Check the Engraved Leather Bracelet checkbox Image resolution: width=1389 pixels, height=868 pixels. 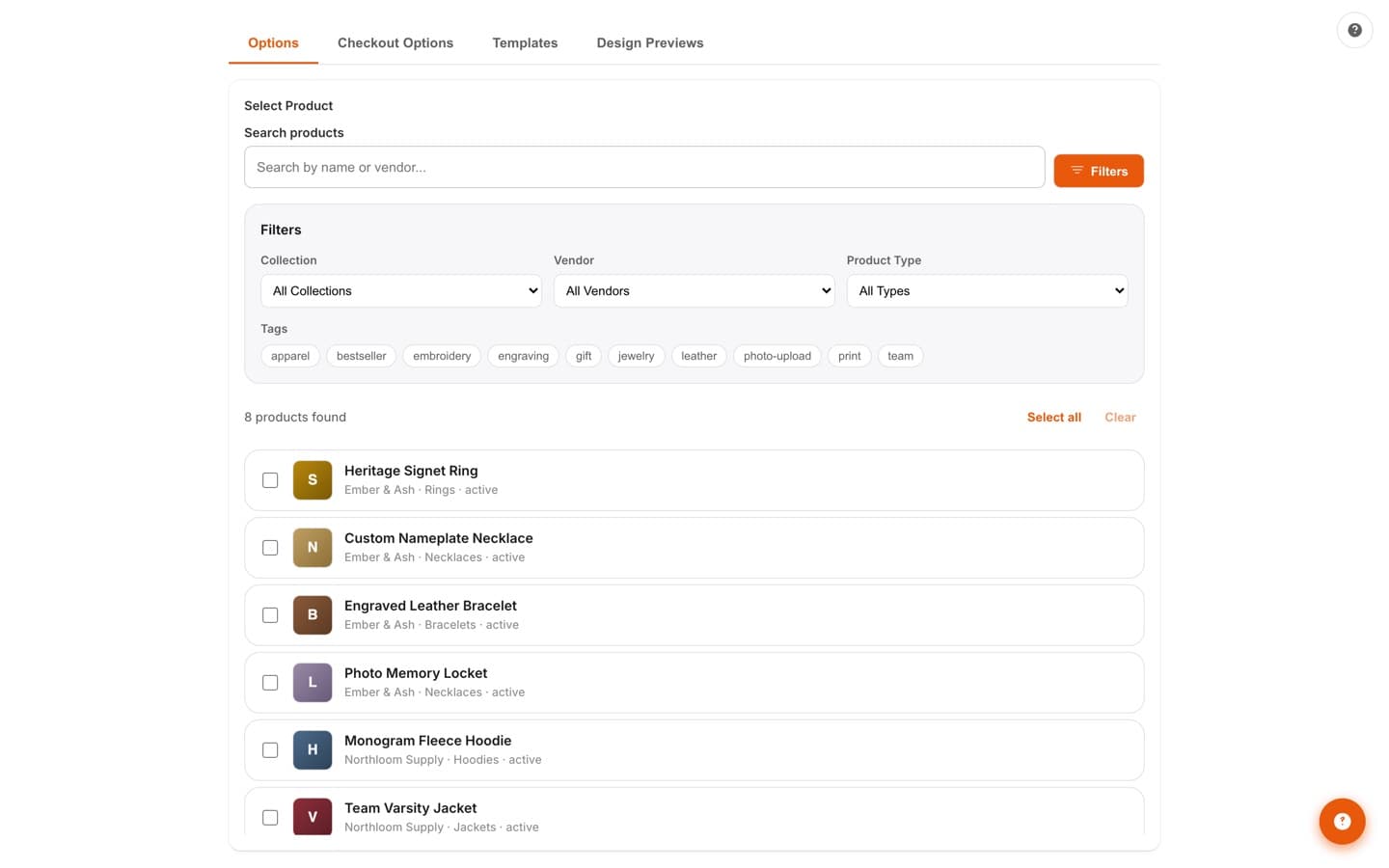(x=270, y=614)
